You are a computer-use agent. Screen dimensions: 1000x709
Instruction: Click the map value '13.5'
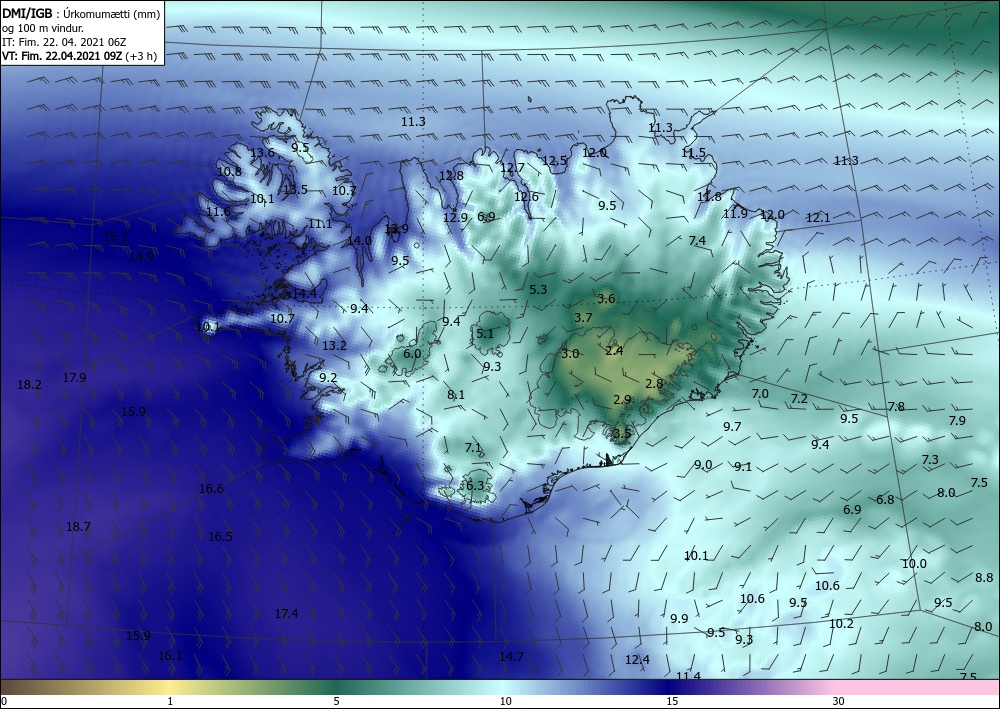[295, 189]
